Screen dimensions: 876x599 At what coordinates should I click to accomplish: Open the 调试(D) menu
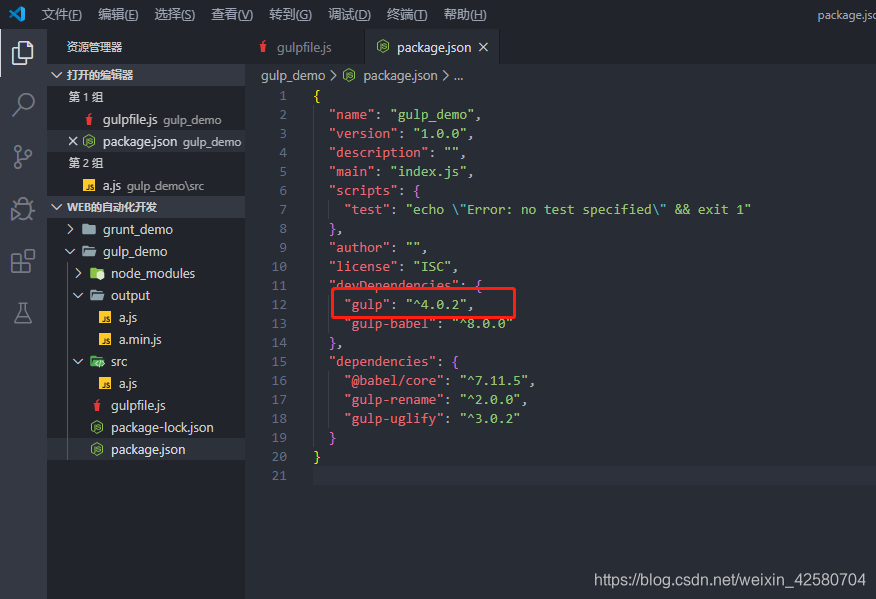click(x=349, y=15)
